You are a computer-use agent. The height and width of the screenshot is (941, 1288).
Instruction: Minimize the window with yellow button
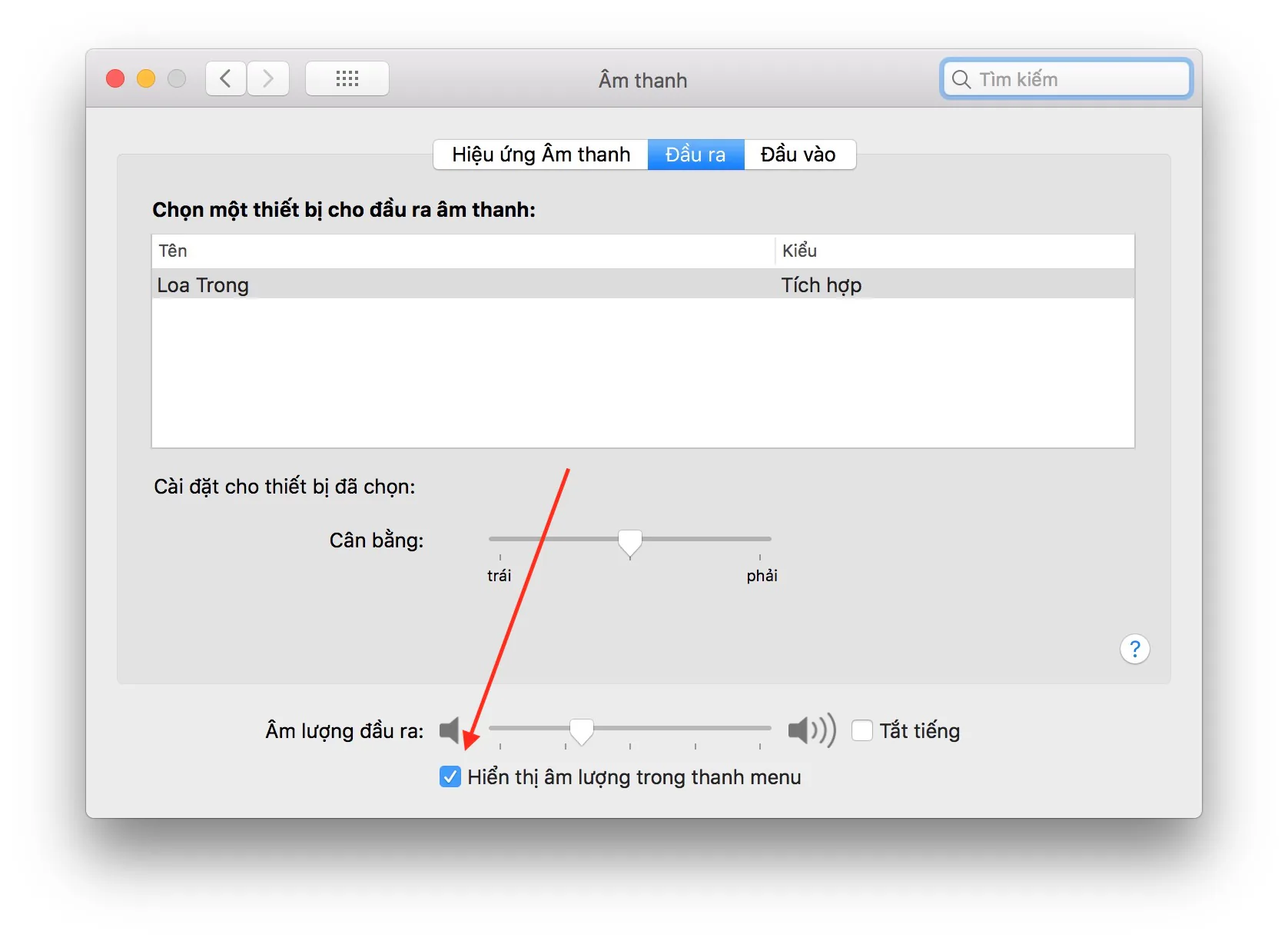(x=146, y=78)
